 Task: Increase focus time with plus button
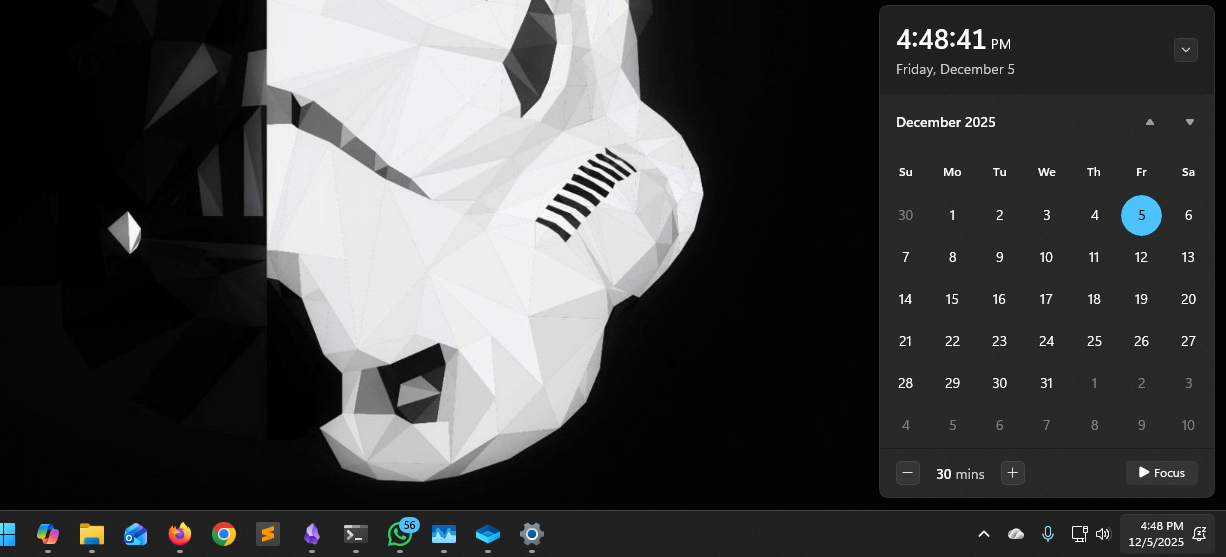coord(1012,473)
